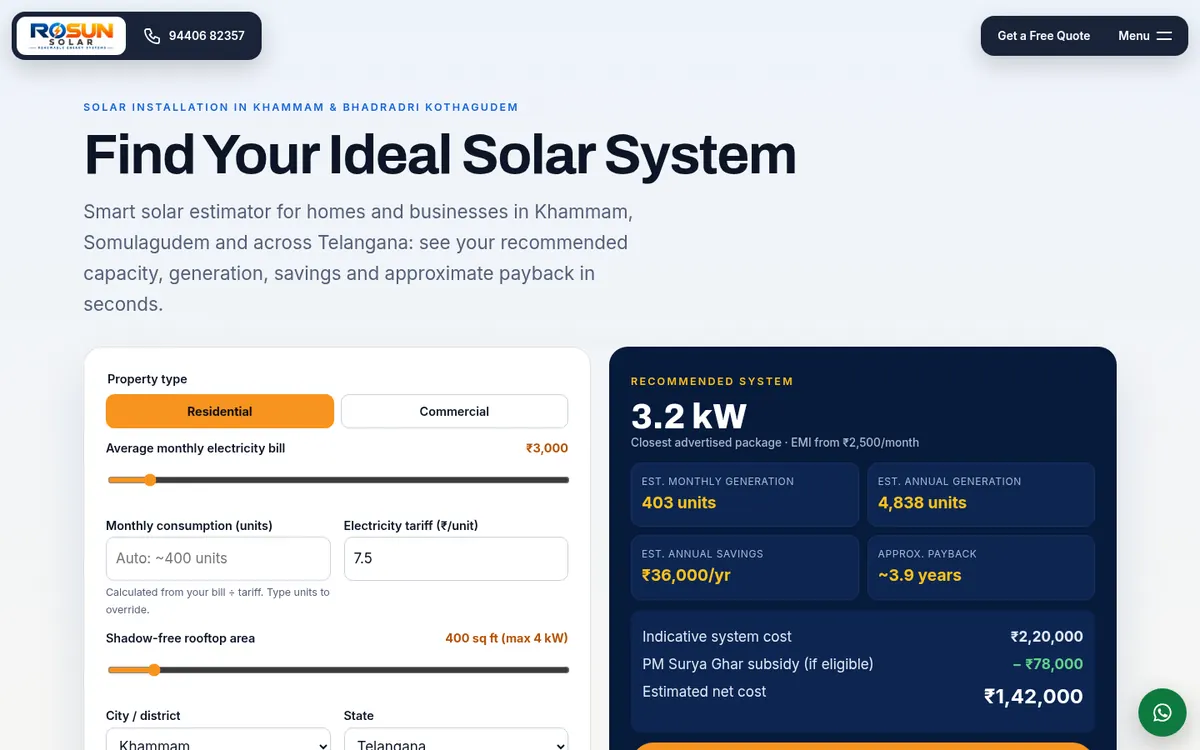Viewport: 1200px width, 750px height.
Task: Click the hamburger lines beside Menu
Action: point(1164,36)
